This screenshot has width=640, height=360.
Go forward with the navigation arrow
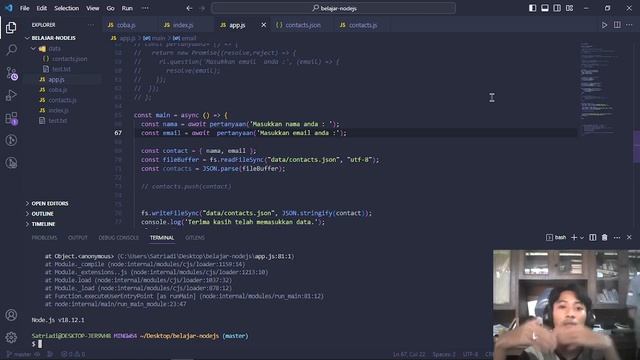coord(202,8)
